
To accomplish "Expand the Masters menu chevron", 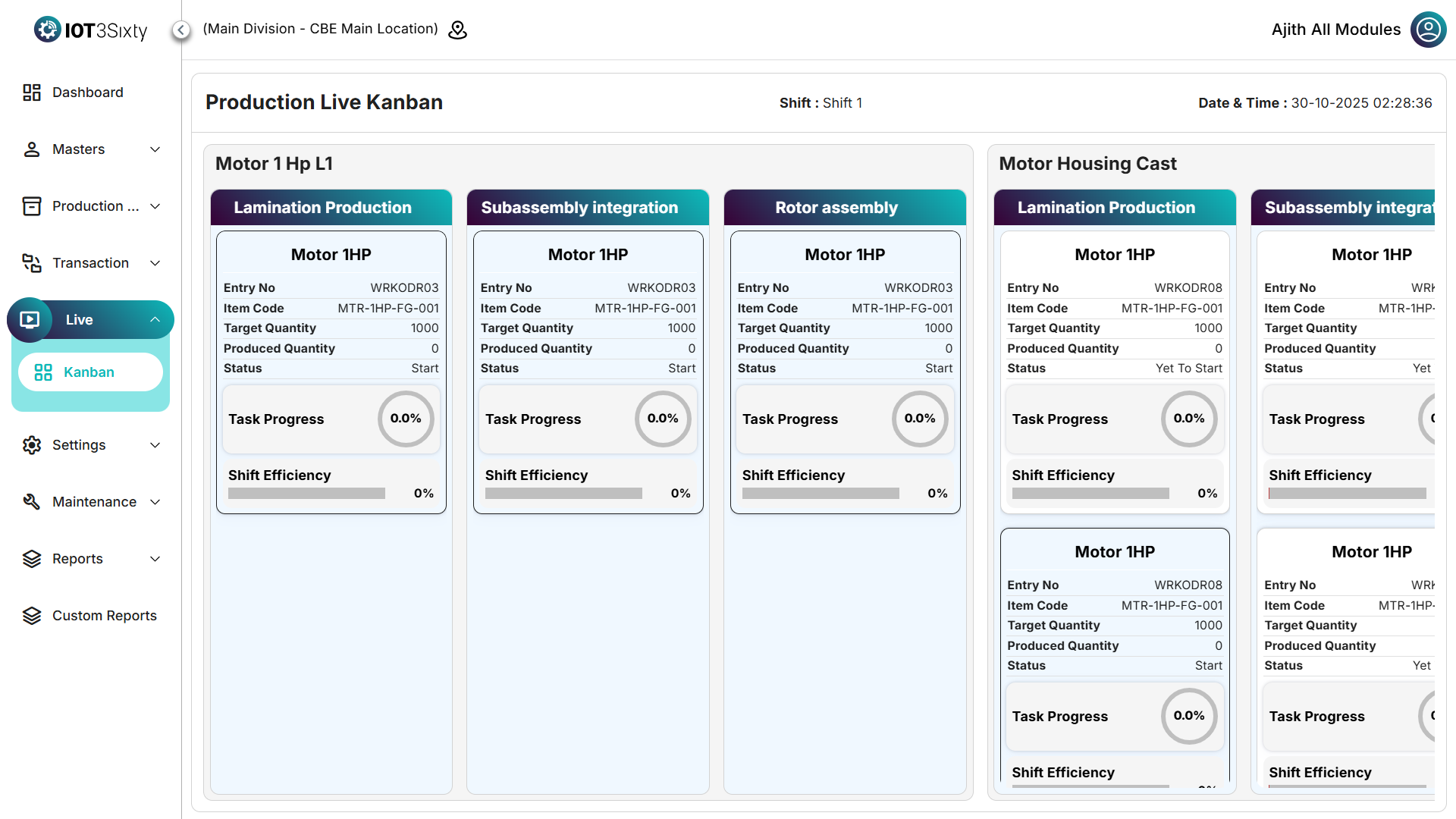I will (155, 149).
